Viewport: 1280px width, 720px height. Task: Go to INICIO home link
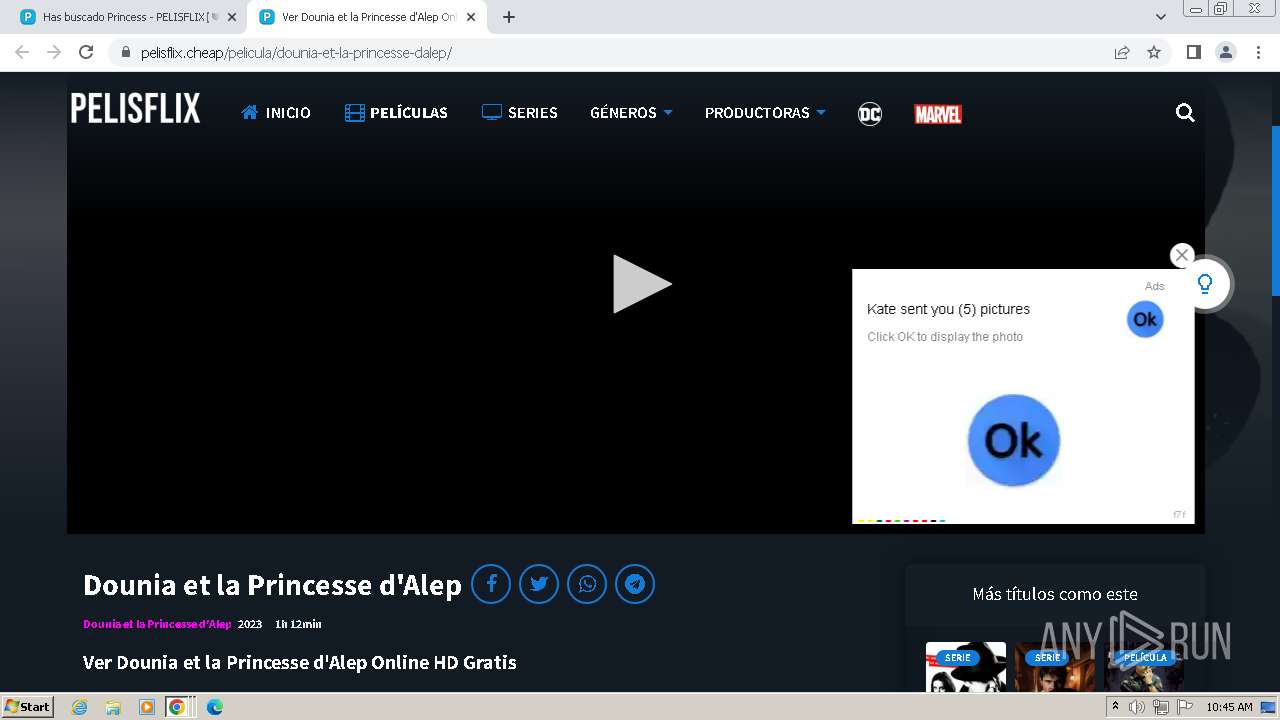[x=276, y=113]
